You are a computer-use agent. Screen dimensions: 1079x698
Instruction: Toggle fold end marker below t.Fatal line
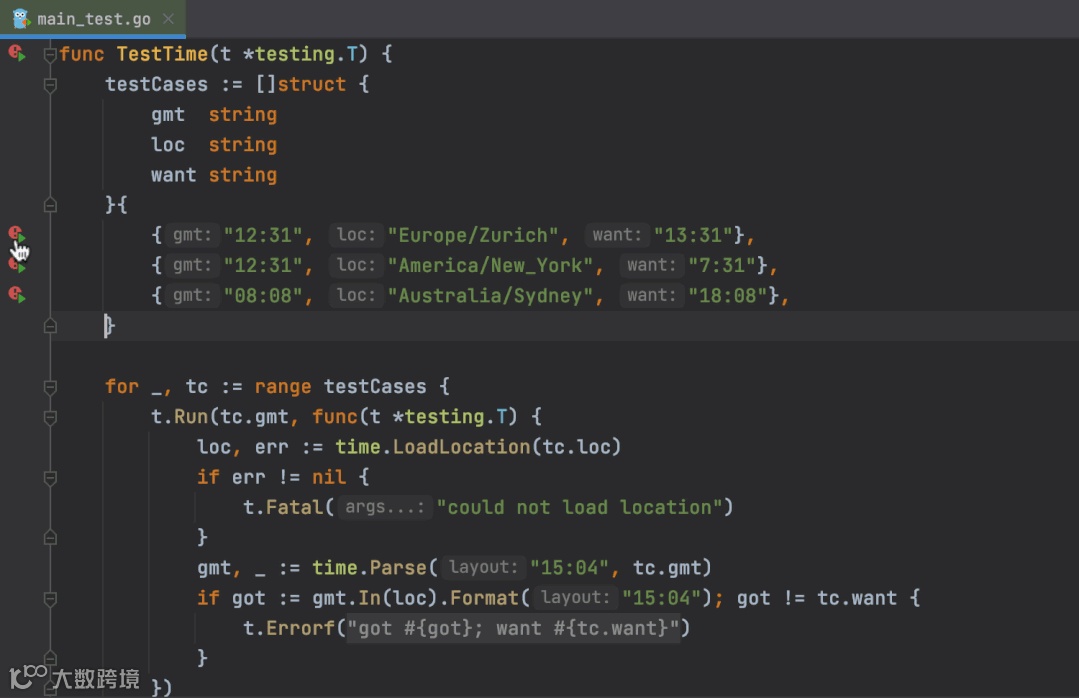(x=50, y=538)
